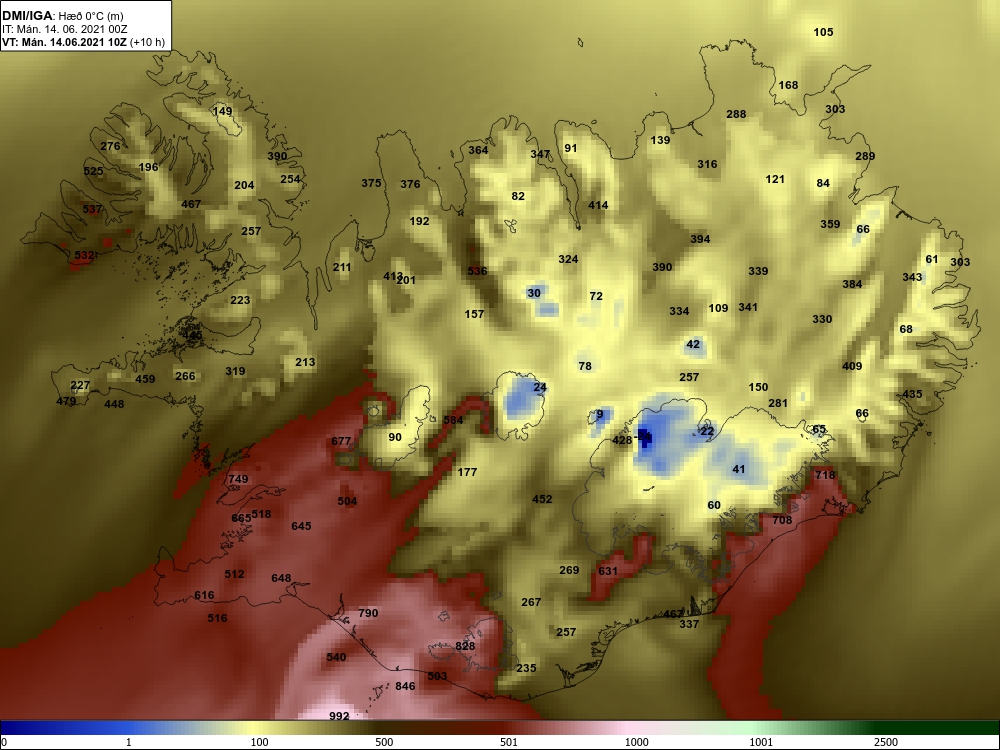The image size is (1000, 750).
Task: Click the 149 value label
Action: coord(222,112)
